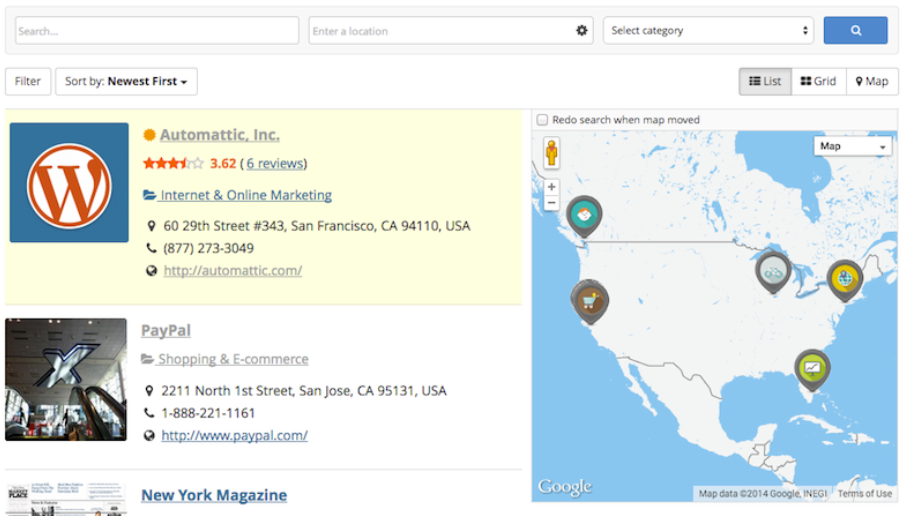The image size is (907, 516).
Task: Click Automattic address 60 29th Street
Action: click(316, 226)
